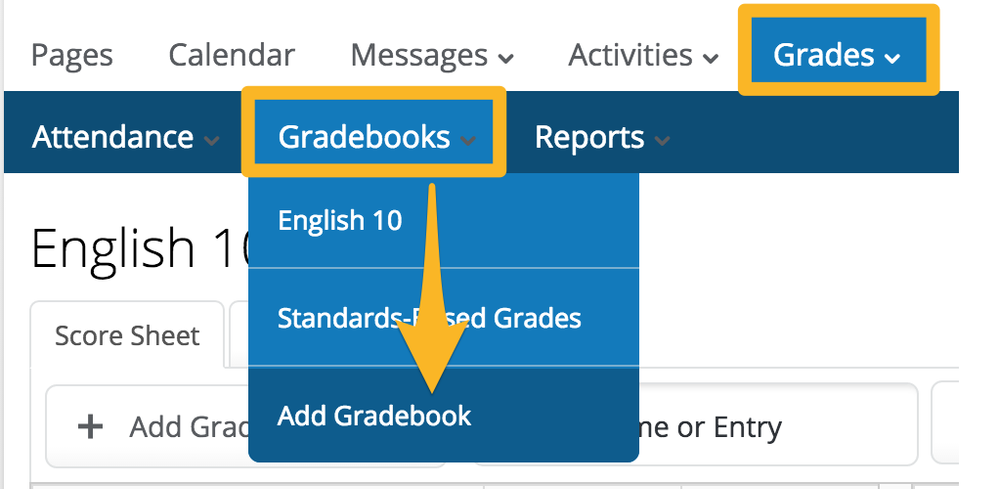Open the Gradebooks submenu

tap(374, 132)
